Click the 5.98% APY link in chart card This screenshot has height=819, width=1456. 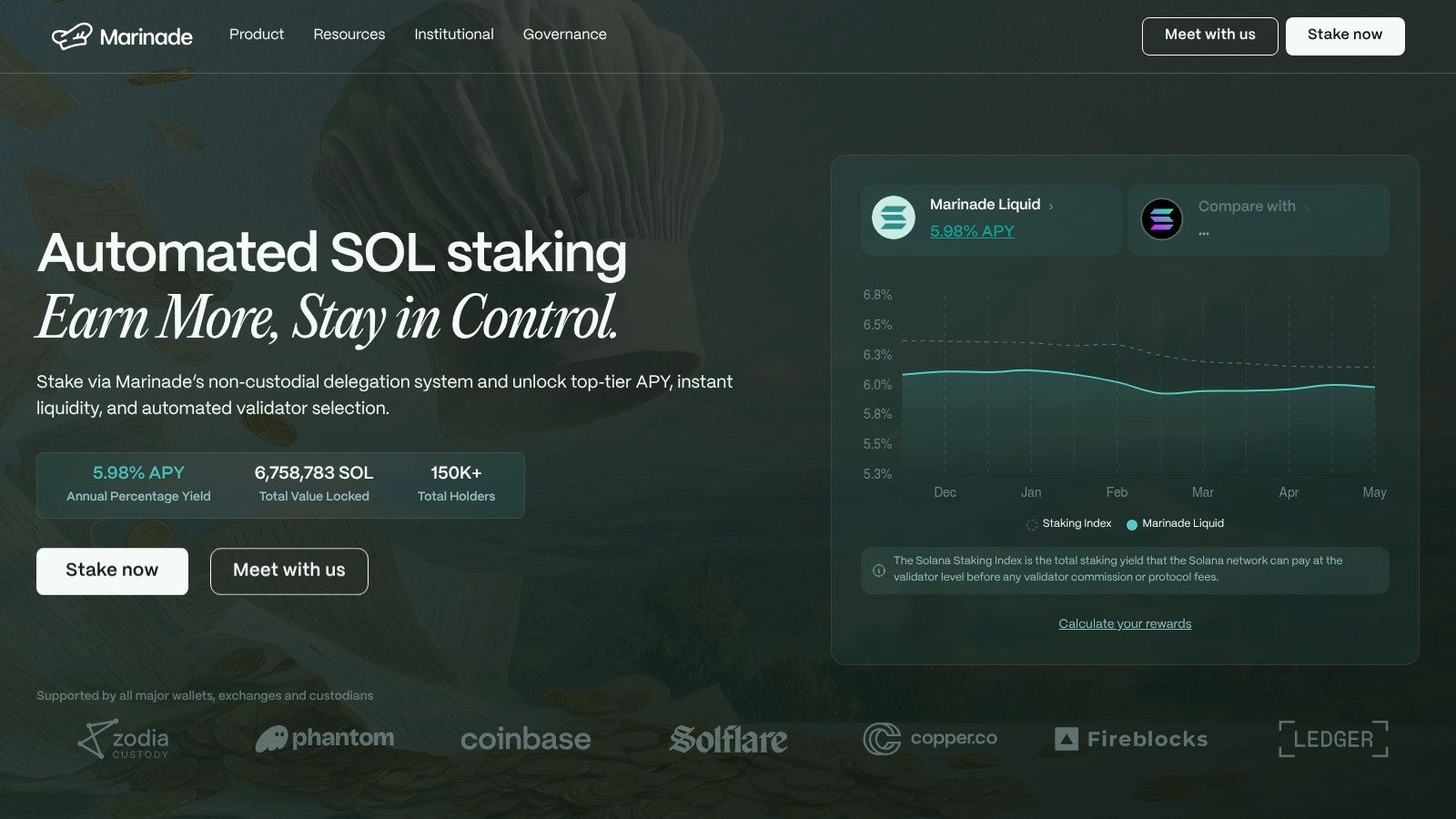pos(972,231)
